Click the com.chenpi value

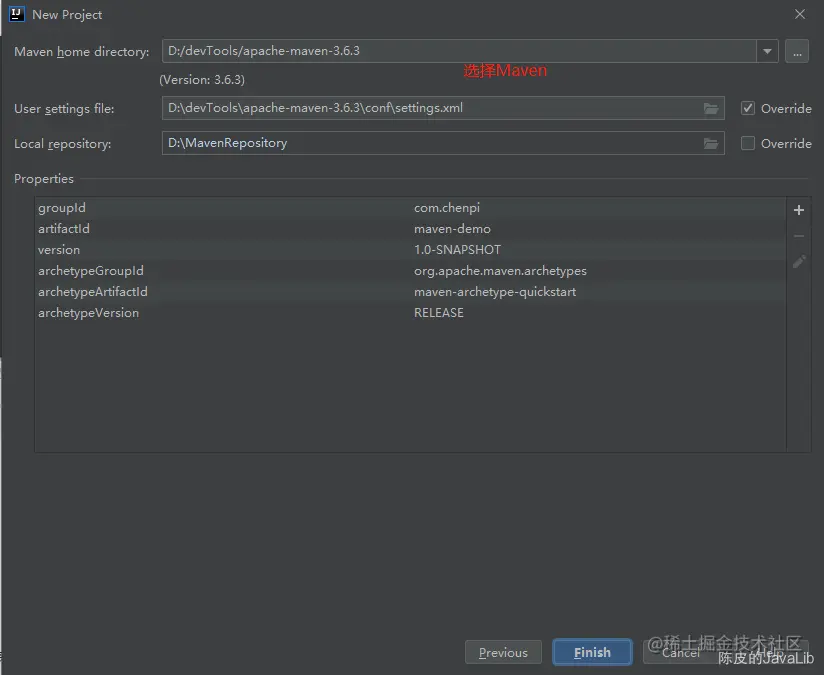(x=447, y=208)
